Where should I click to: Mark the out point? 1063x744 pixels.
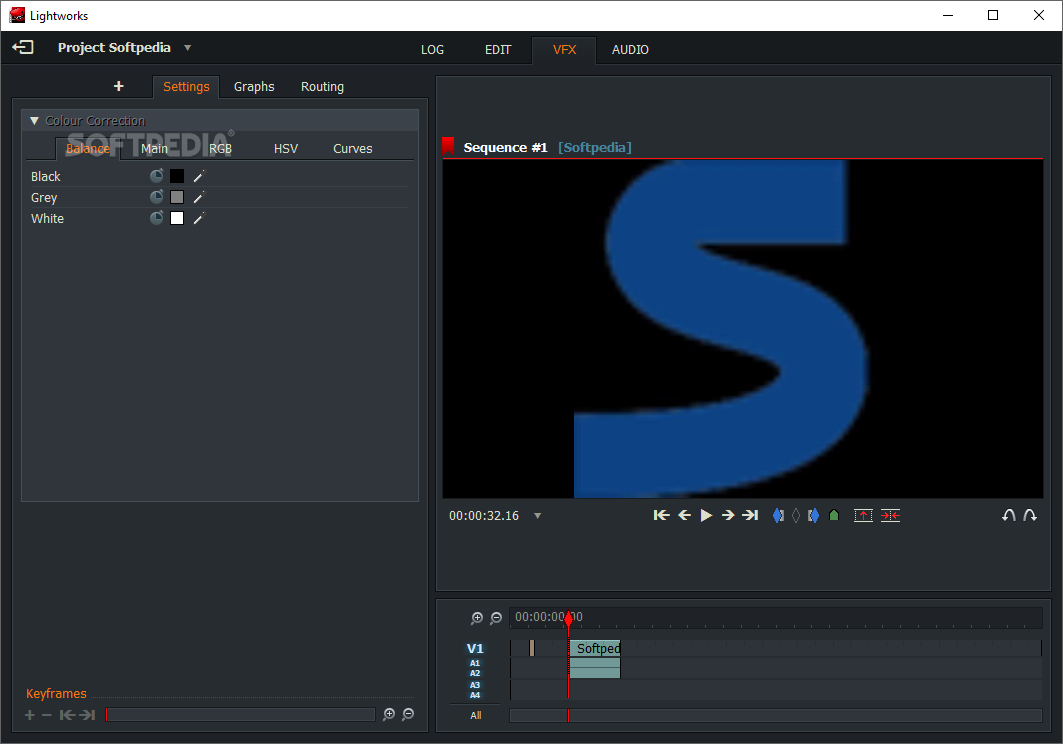tap(814, 515)
